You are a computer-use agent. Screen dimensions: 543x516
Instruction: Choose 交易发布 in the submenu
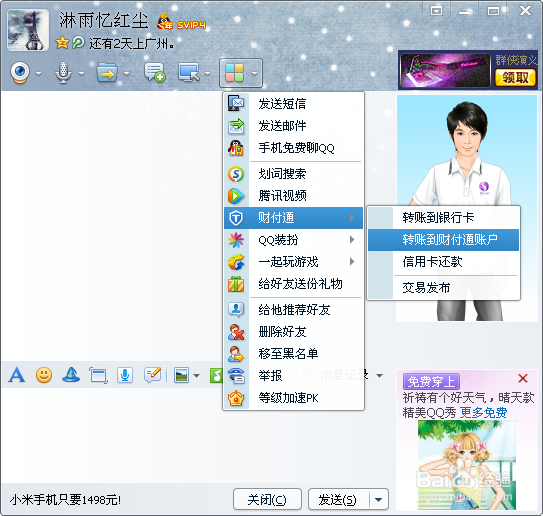pyautogui.click(x=444, y=288)
